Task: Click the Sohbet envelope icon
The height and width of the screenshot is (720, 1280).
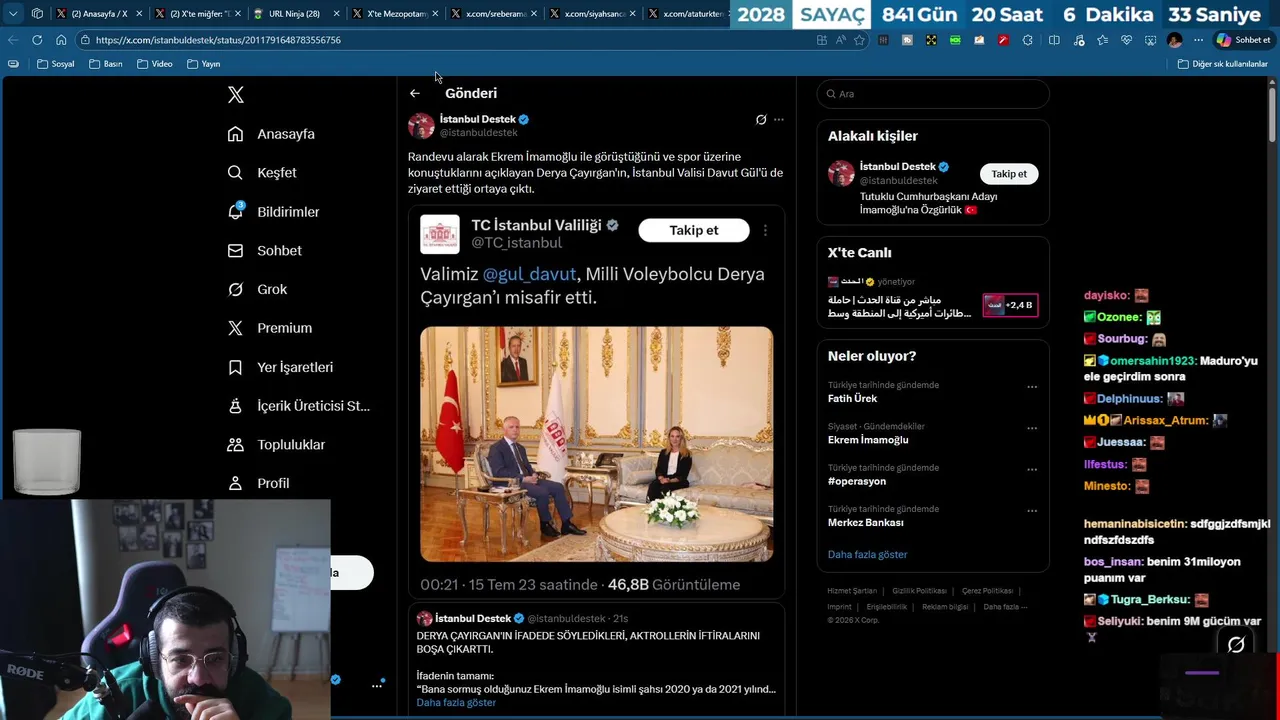Action: pyautogui.click(x=235, y=251)
